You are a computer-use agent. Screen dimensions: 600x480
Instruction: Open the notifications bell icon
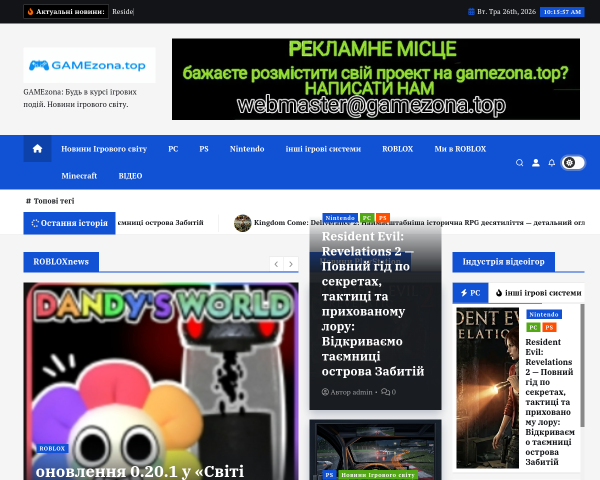click(551, 163)
